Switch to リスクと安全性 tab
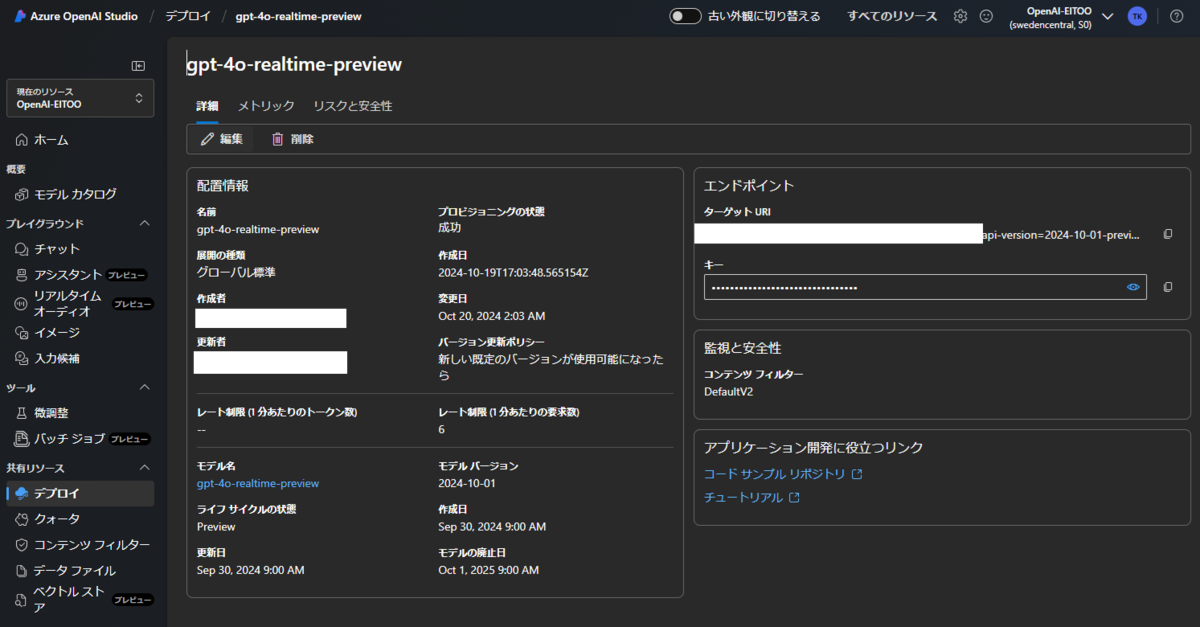This screenshot has height=627, width=1200. pyautogui.click(x=352, y=105)
